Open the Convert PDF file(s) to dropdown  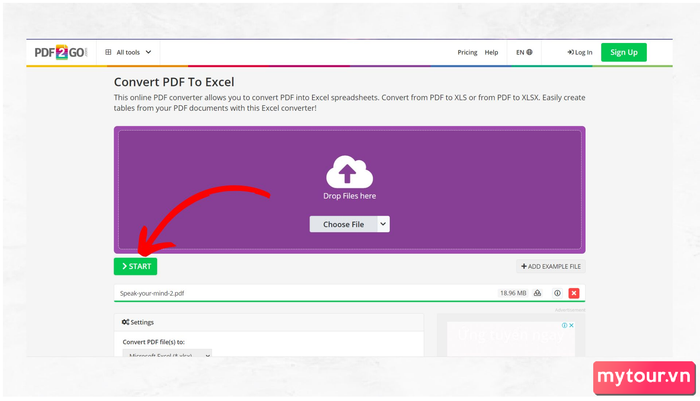coord(167,354)
